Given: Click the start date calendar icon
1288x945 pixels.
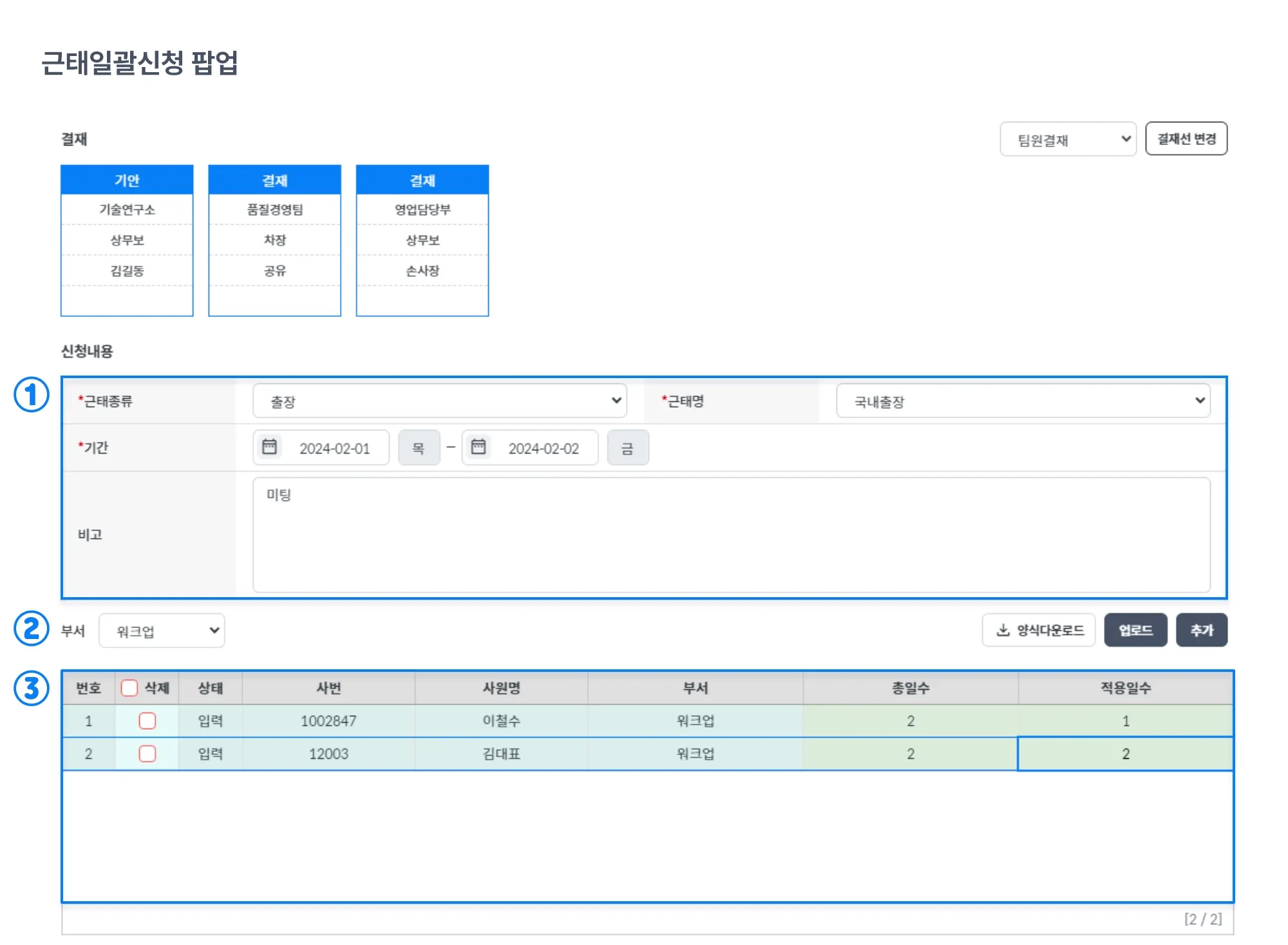Looking at the screenshot, I should click(269, 447).
